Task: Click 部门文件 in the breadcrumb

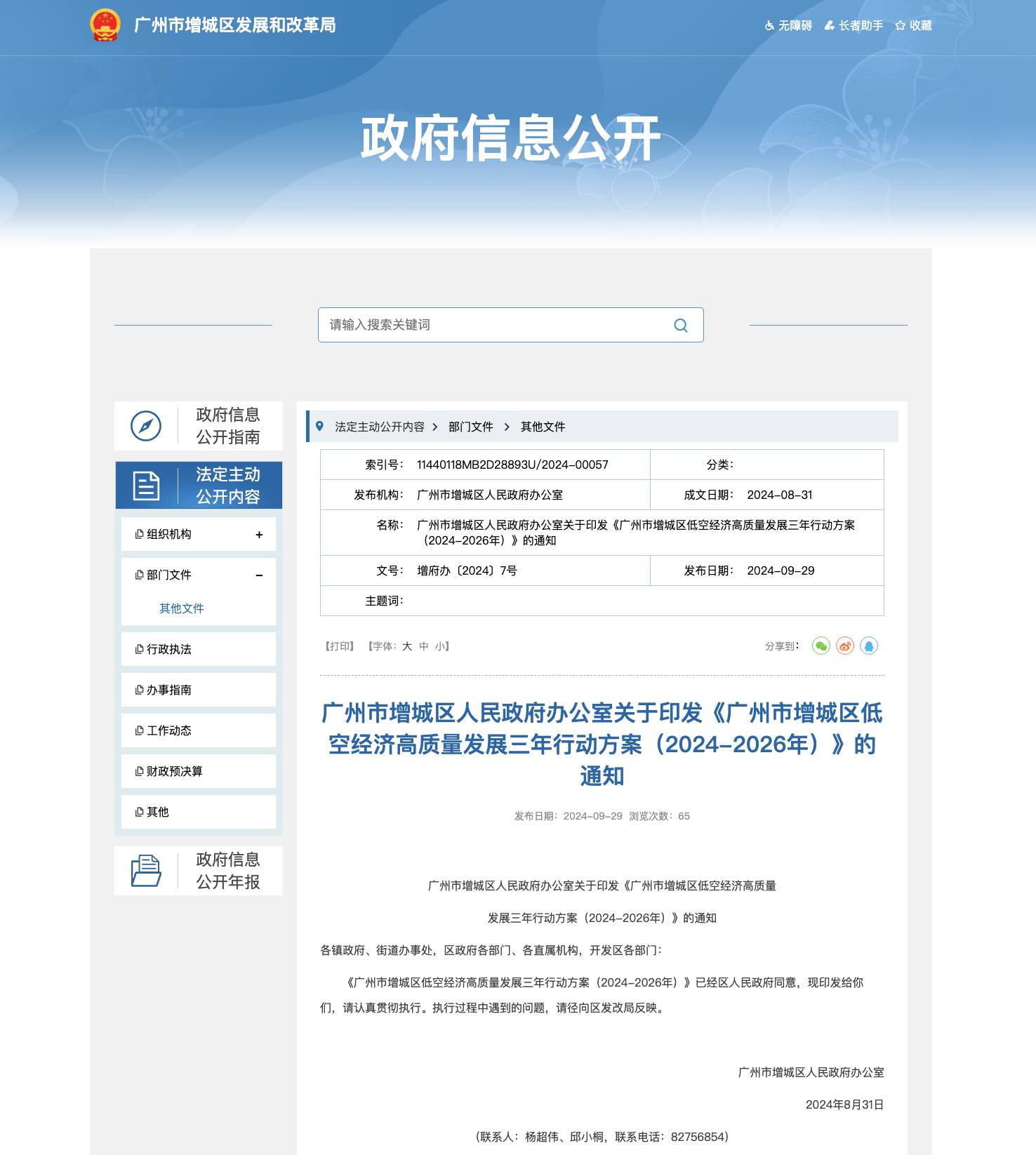Action: click(470, 427)
